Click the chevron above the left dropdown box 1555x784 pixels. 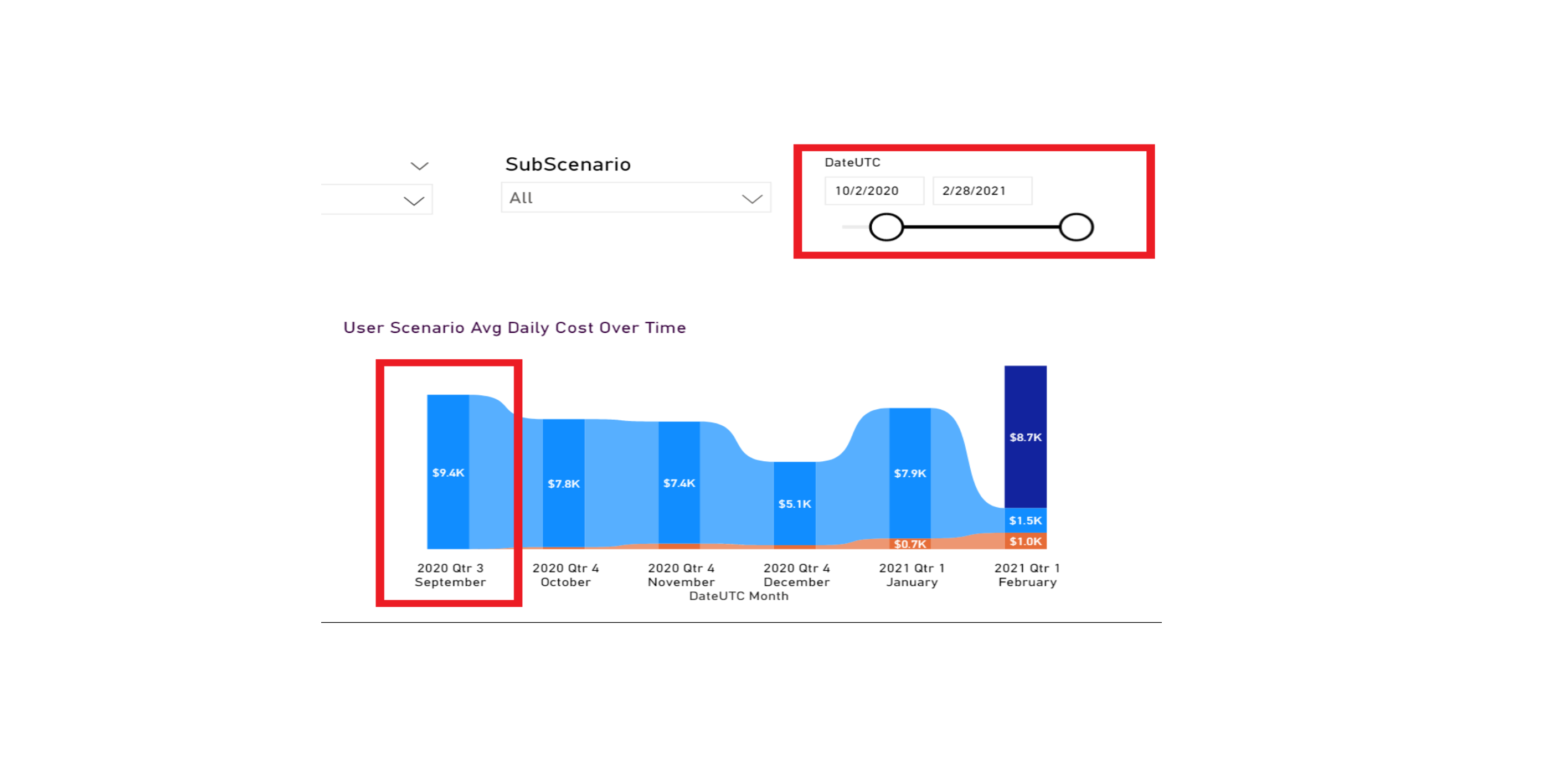(x=420, y=166)
